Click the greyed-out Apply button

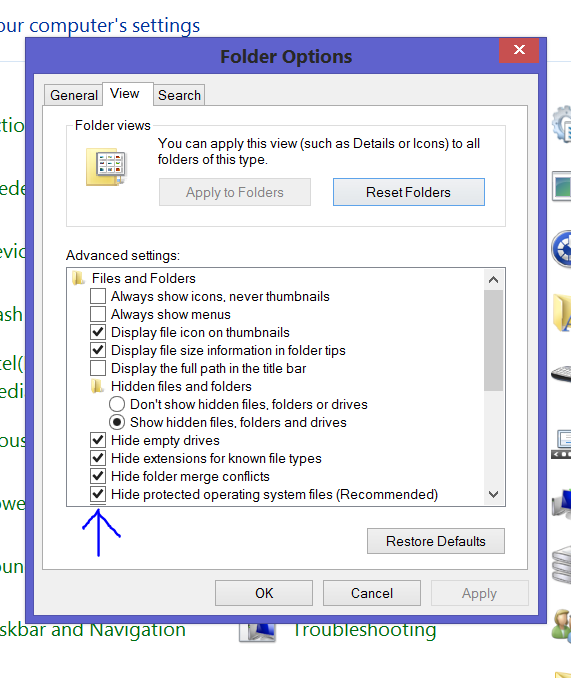(479, 593)
